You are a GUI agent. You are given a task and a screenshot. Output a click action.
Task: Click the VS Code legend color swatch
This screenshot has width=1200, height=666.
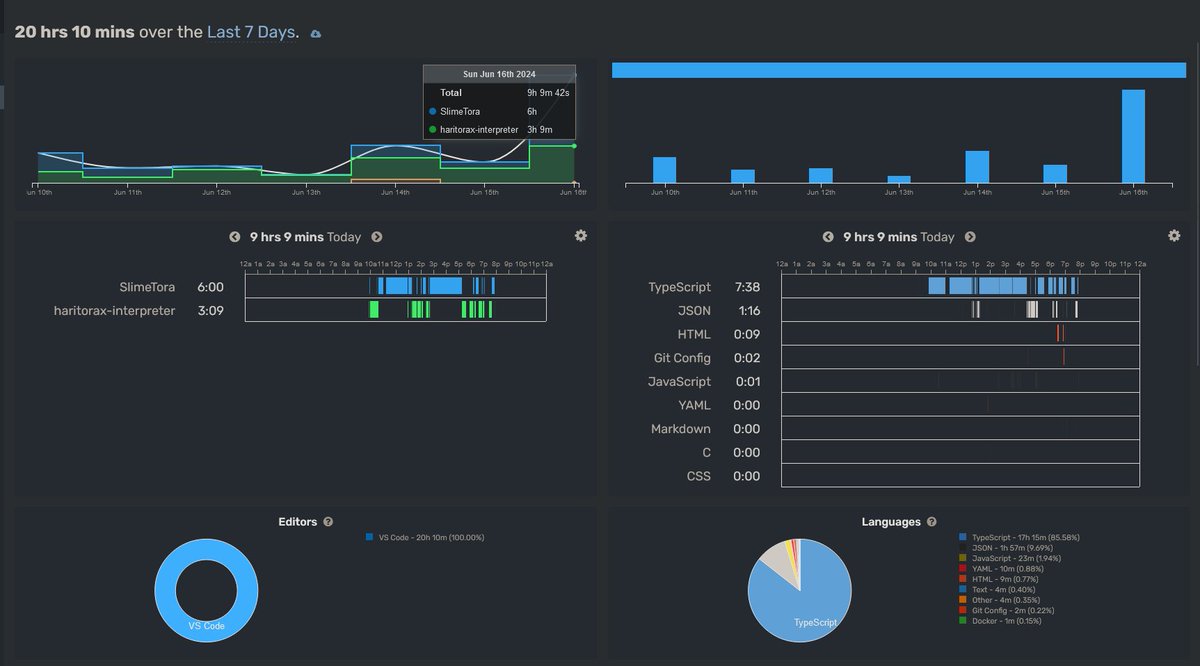pos(369,538)
